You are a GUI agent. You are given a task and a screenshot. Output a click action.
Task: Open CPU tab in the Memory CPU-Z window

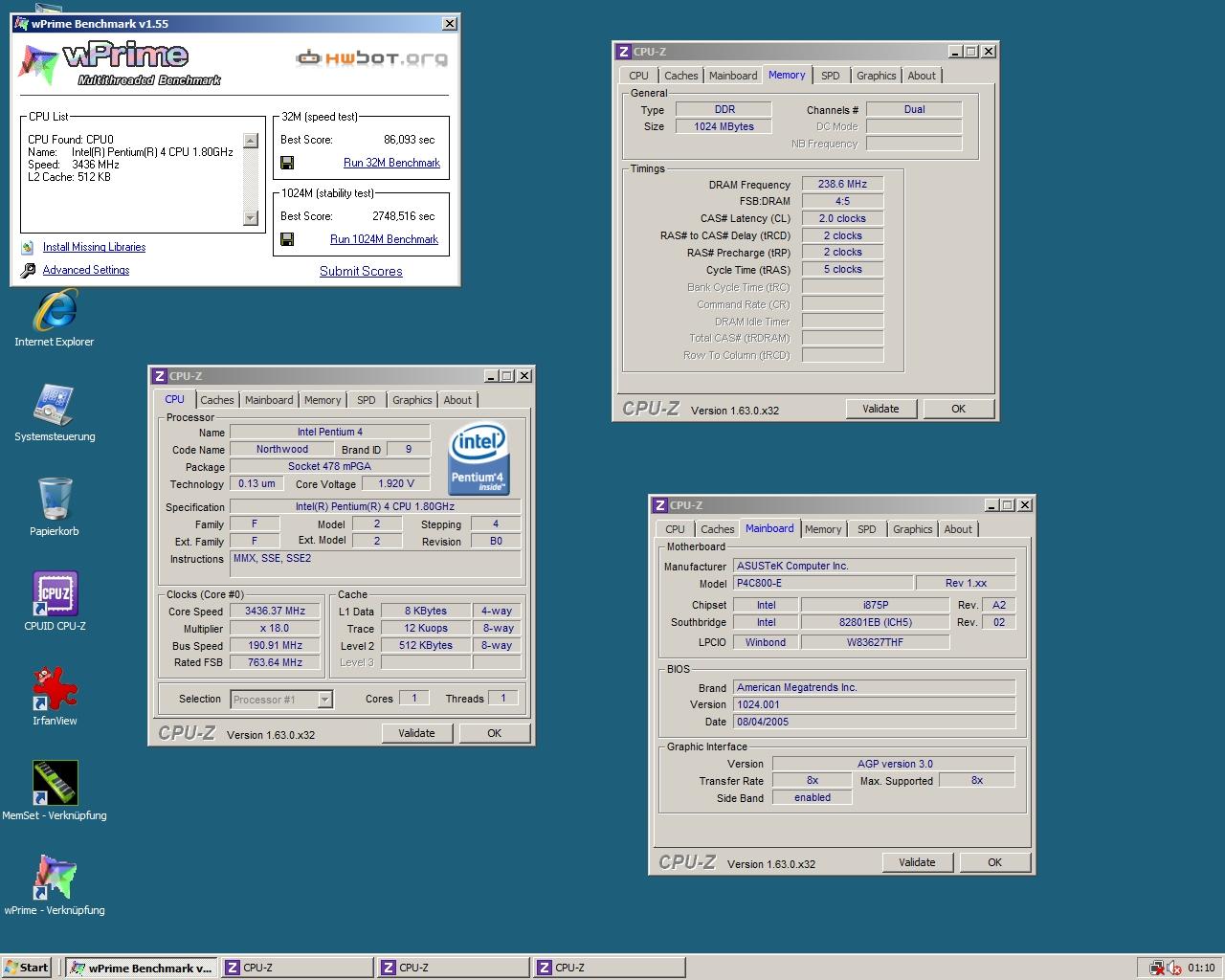coord(639,76)
